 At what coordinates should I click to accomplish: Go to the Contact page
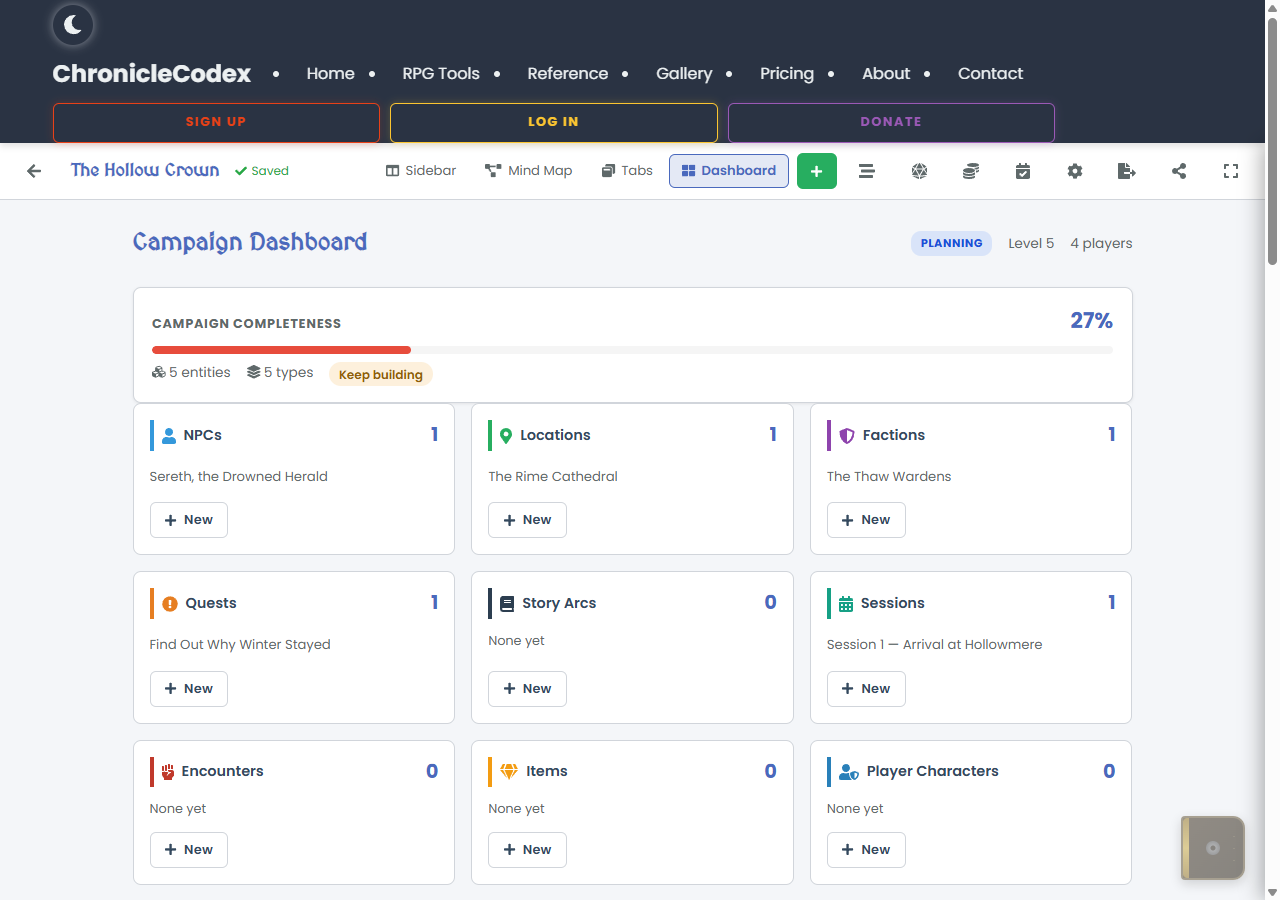[990, 73]
